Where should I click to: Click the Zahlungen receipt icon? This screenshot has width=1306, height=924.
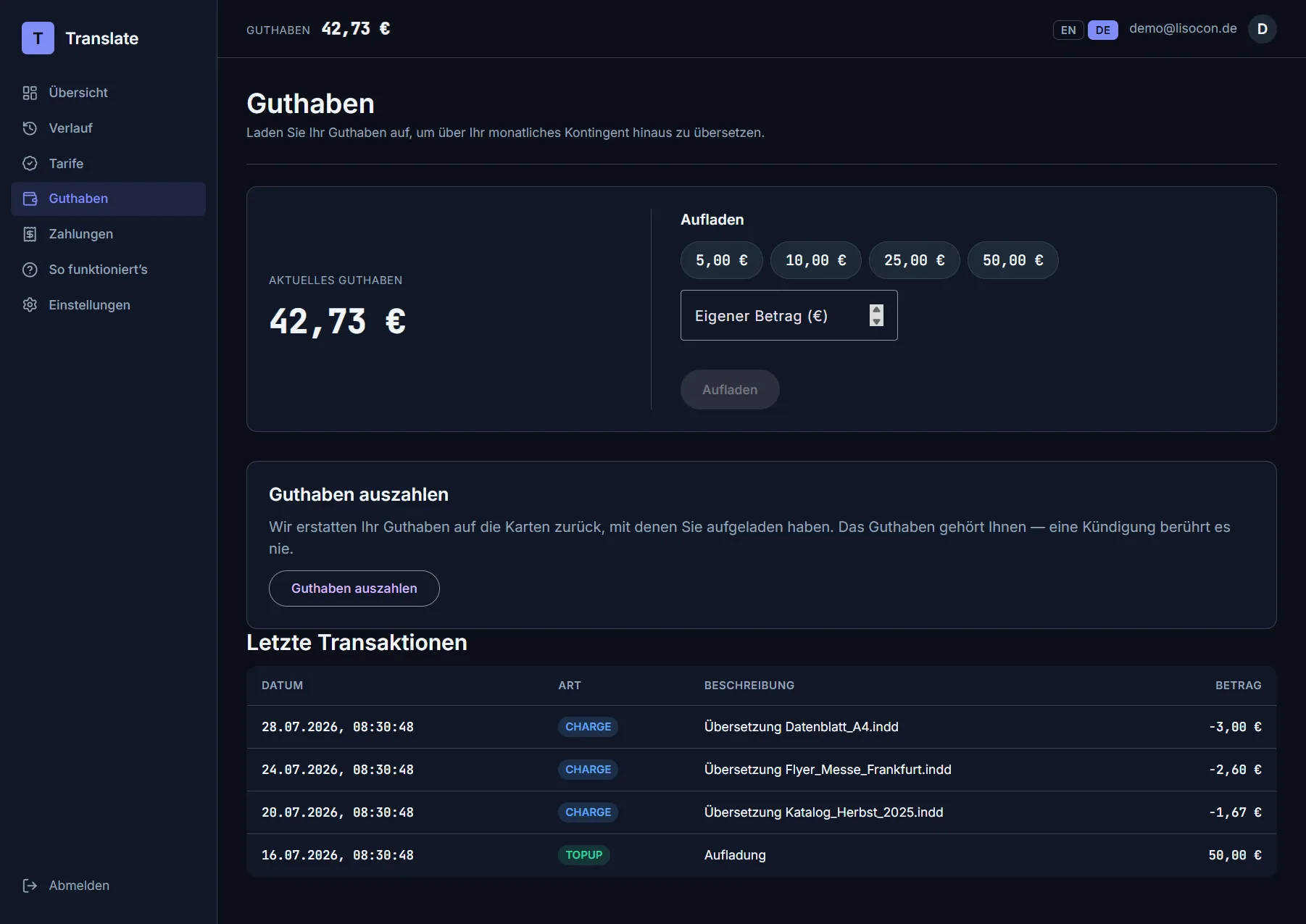30,234
